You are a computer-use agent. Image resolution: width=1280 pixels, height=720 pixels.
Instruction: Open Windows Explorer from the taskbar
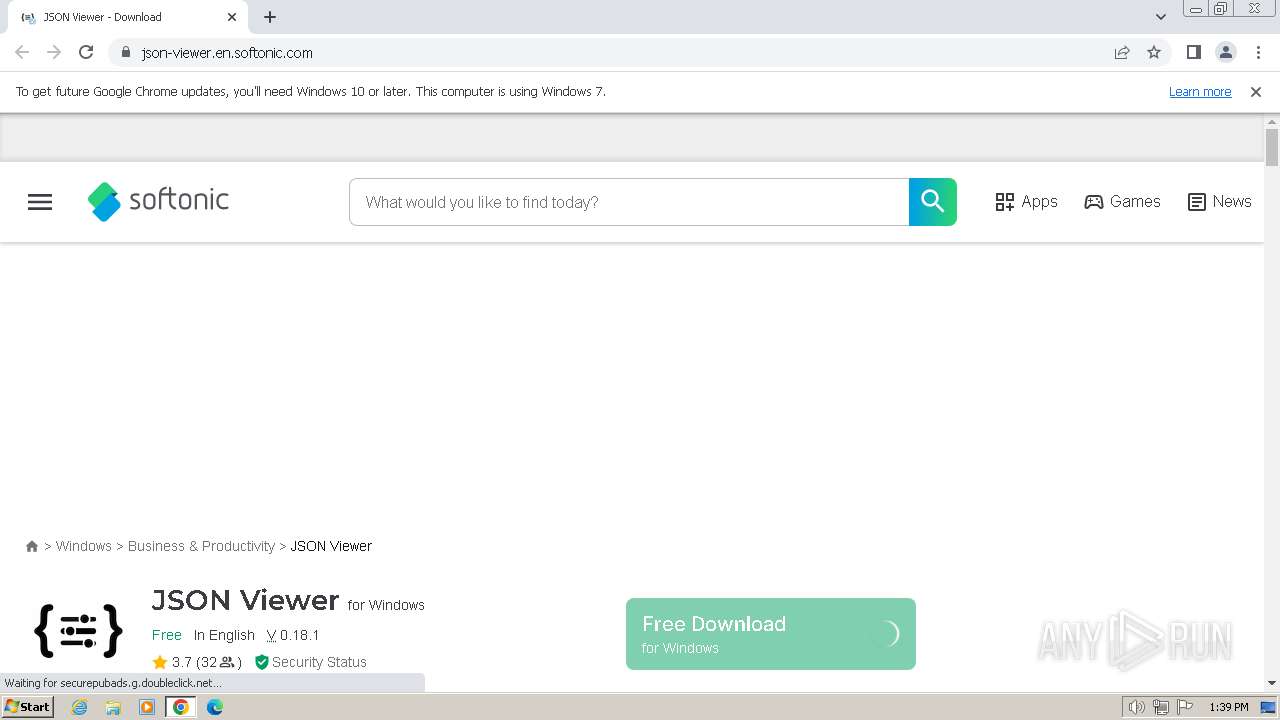(x=113, y=707)
